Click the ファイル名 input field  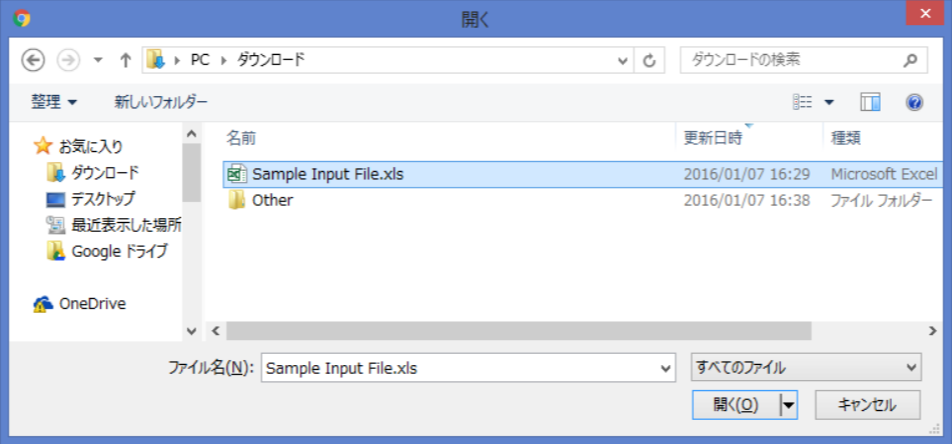[x=468, y=368]
